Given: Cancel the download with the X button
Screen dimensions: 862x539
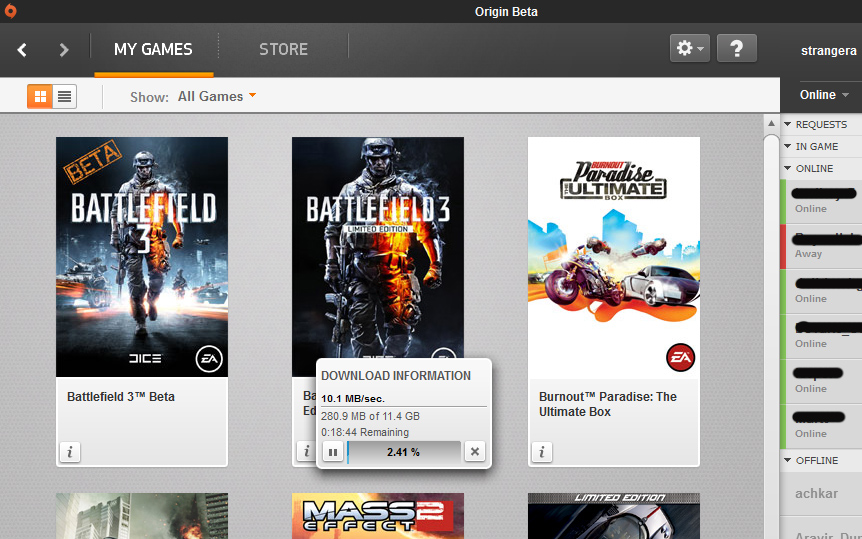Looking at the screenshot, I should point(474,452).
